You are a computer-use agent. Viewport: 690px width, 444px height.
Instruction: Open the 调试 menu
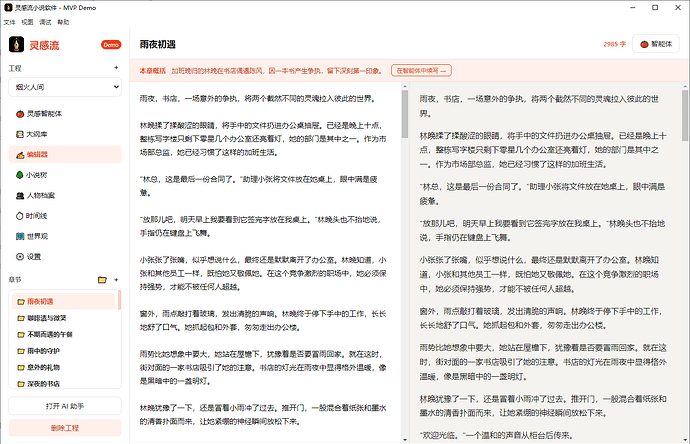(45, 22)
